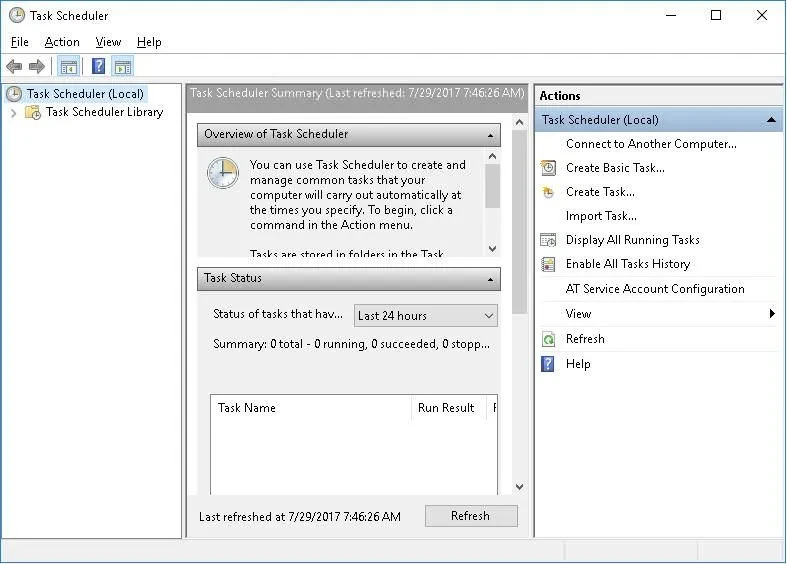This screenshot has width=787, height=564.
Task: Click Connect to Another Computer link
Action: [651, 144]
